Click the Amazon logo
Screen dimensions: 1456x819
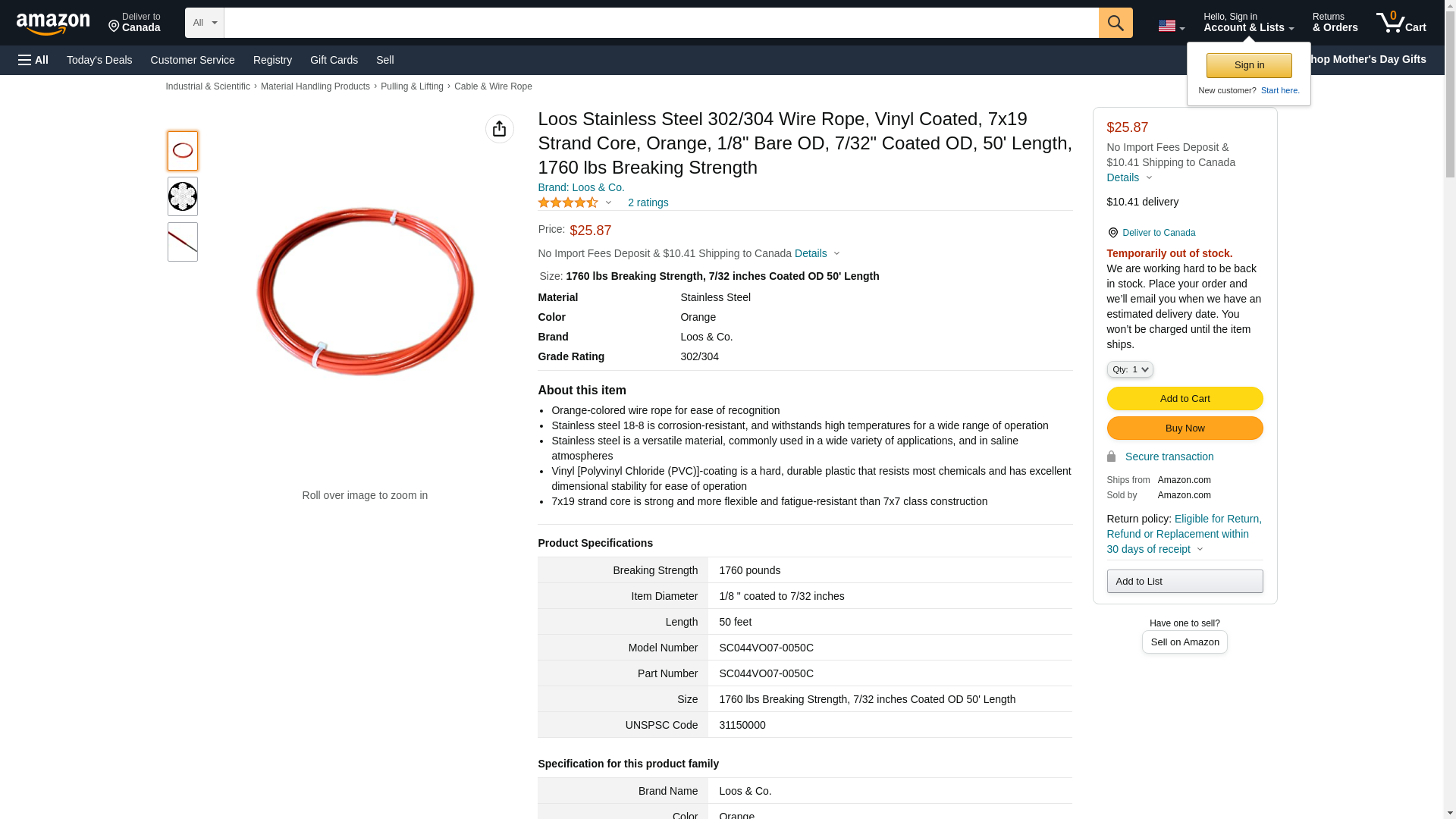(53, 24)
